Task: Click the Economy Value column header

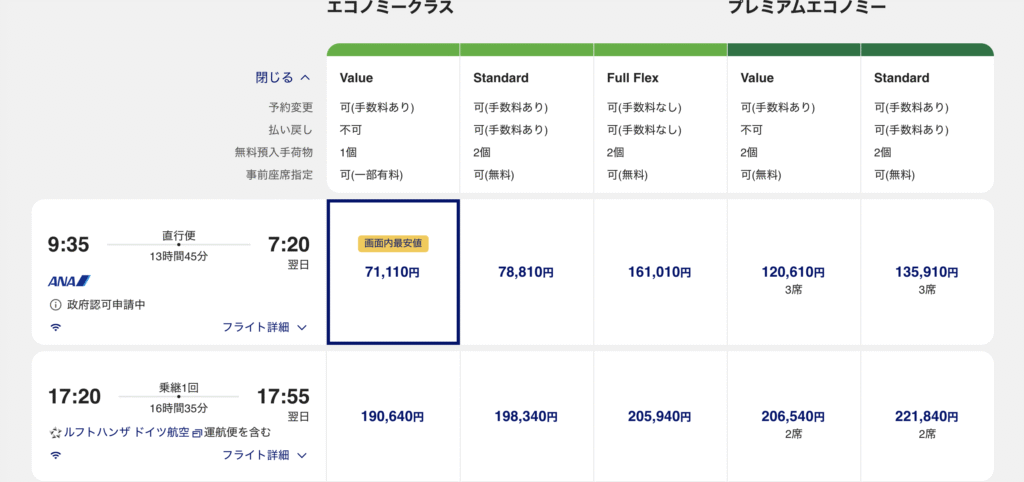Action: [x=357, y=78]
